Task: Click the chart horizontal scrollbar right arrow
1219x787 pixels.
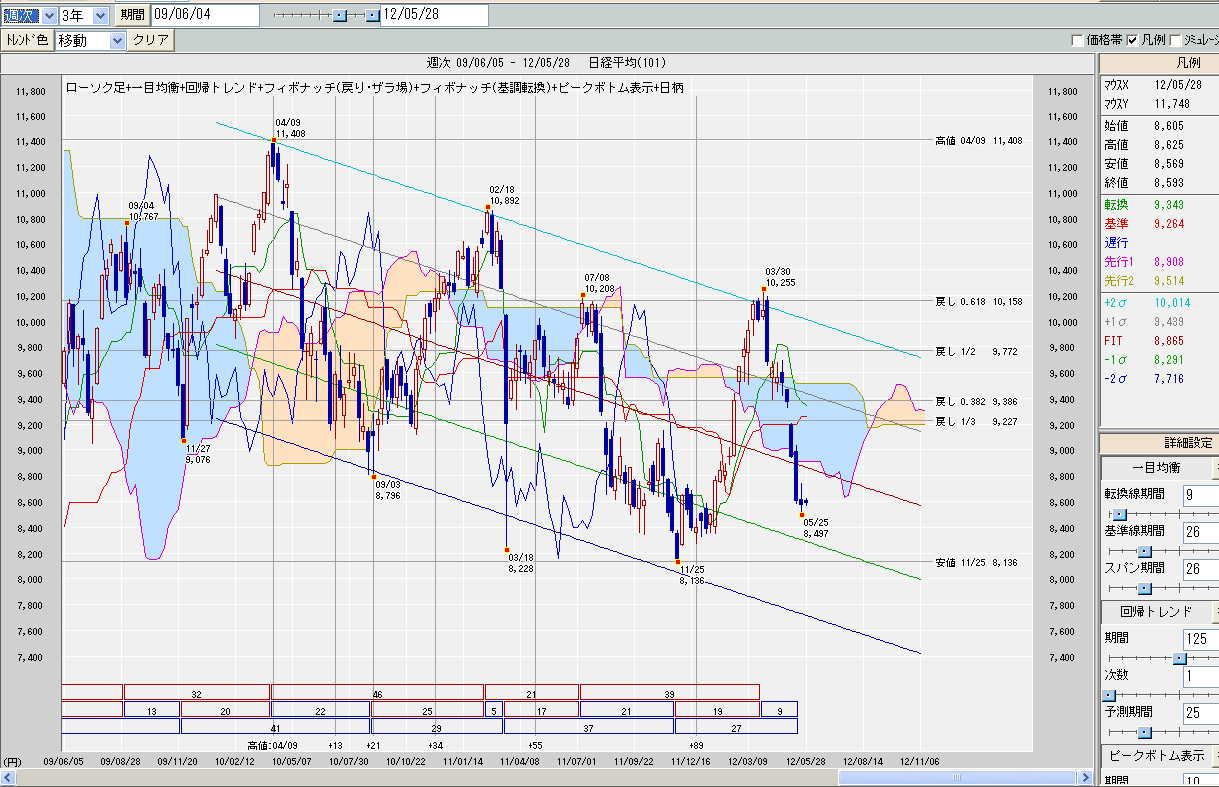Action: click(x=1087, y=777)
